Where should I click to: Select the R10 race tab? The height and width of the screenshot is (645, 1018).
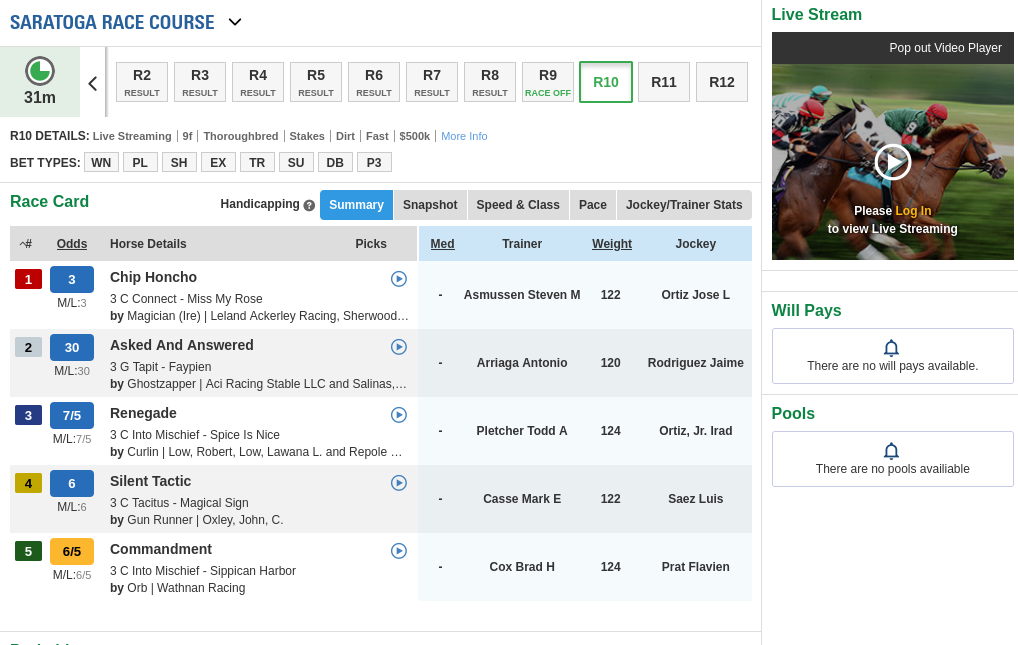tap(606, 82)
